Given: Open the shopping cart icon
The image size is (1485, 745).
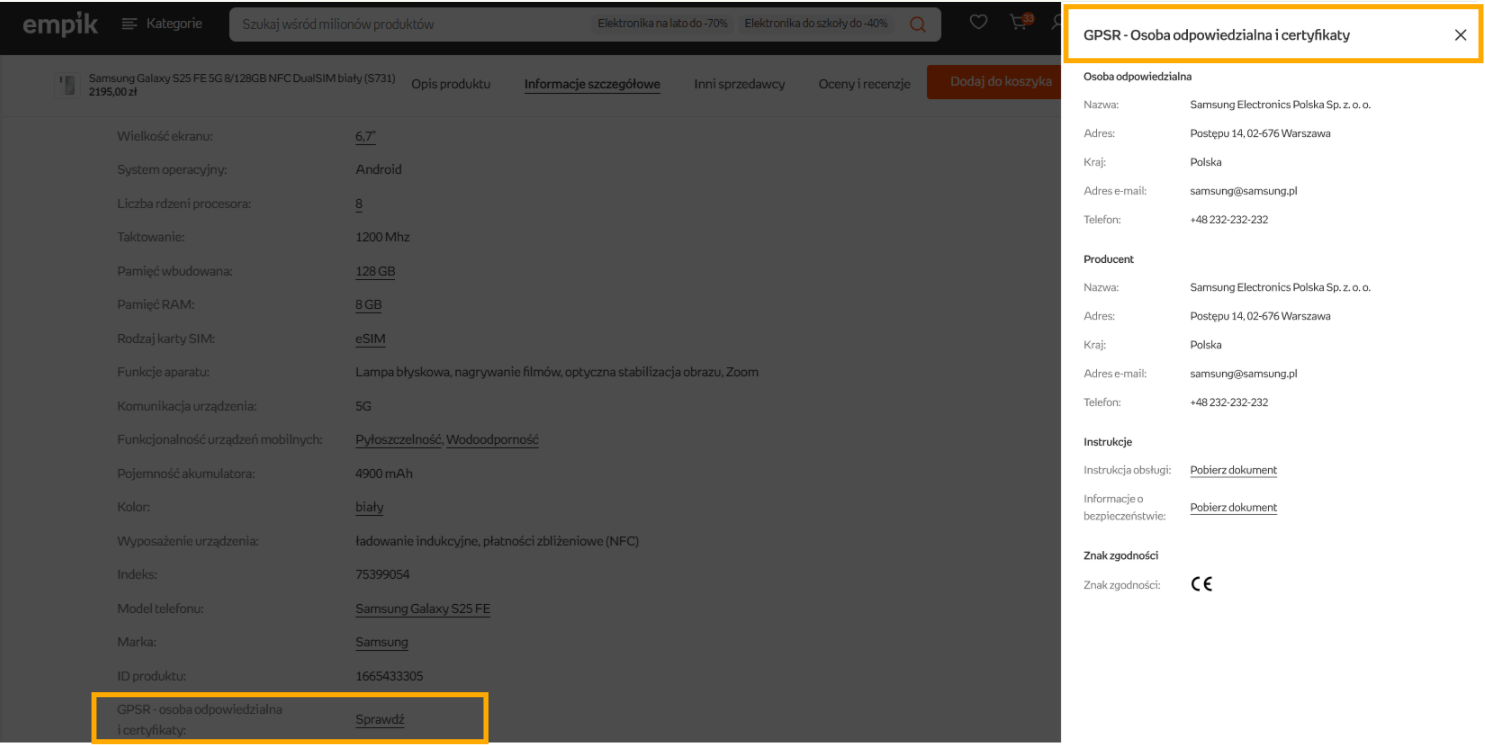Looking at the screenshot, I should (x=1020, y=22).
